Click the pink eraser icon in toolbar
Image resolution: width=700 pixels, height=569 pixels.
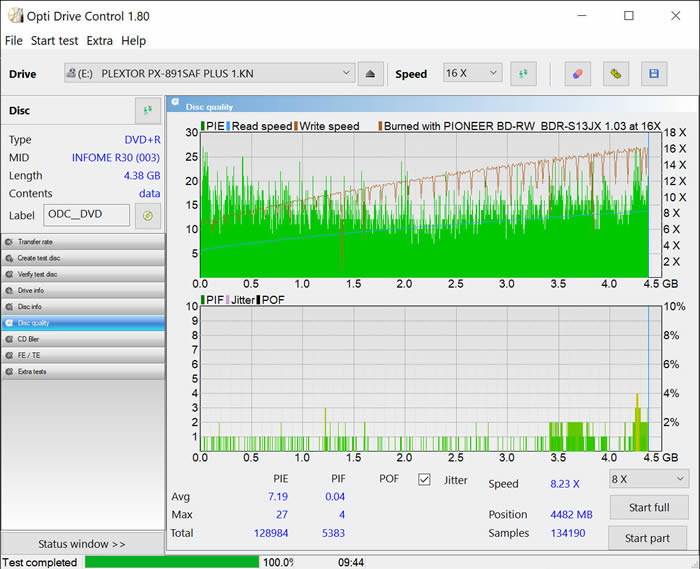click(x=577, y=73)
